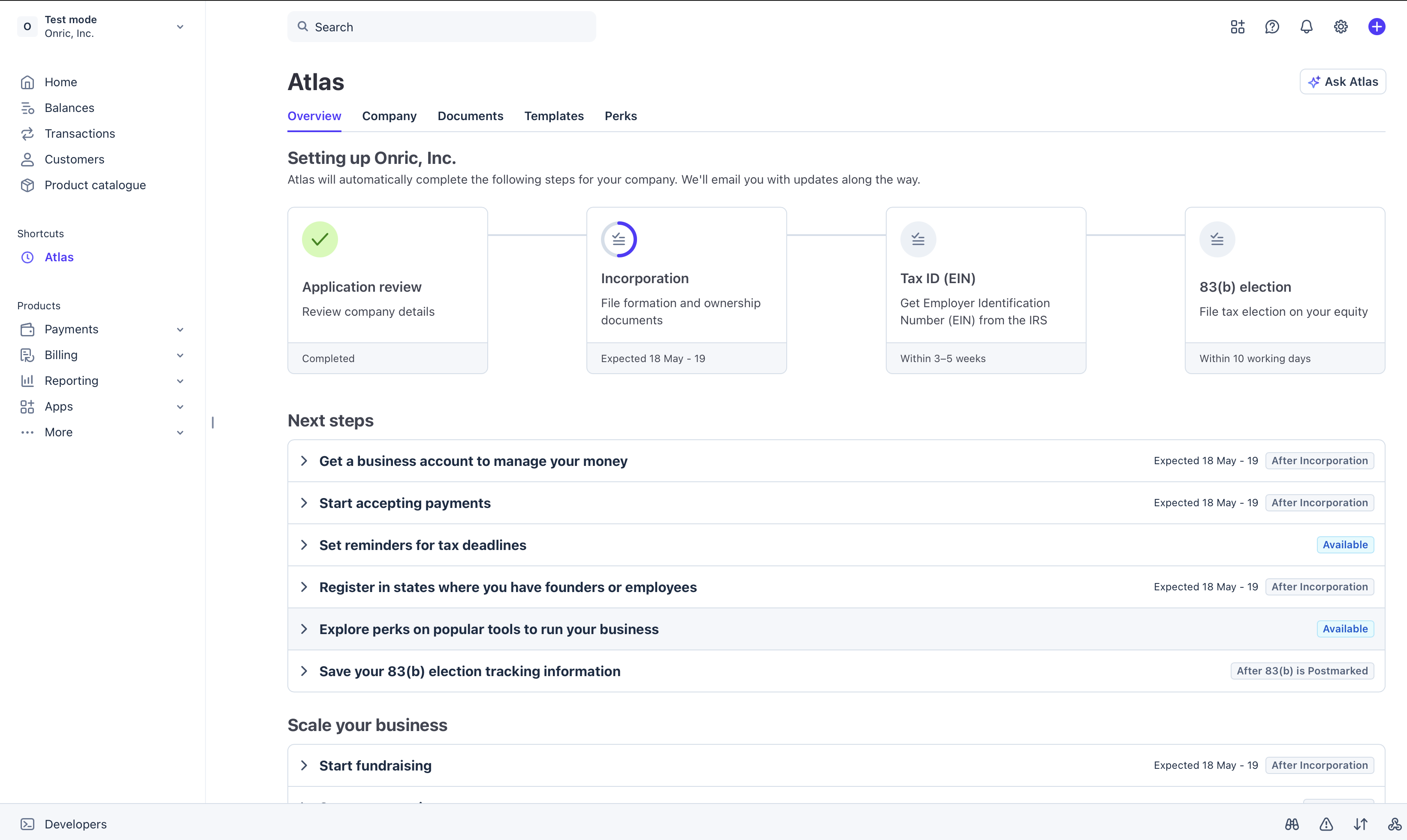Image resolution: width=1407 pixels, height=840 pixels.
Task: Expand the Payments menu chevron
Action: pos(180,329)
